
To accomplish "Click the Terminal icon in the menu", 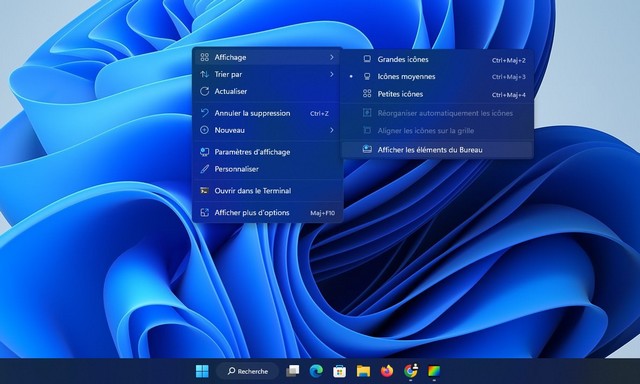I will click(x=204, y=191).
